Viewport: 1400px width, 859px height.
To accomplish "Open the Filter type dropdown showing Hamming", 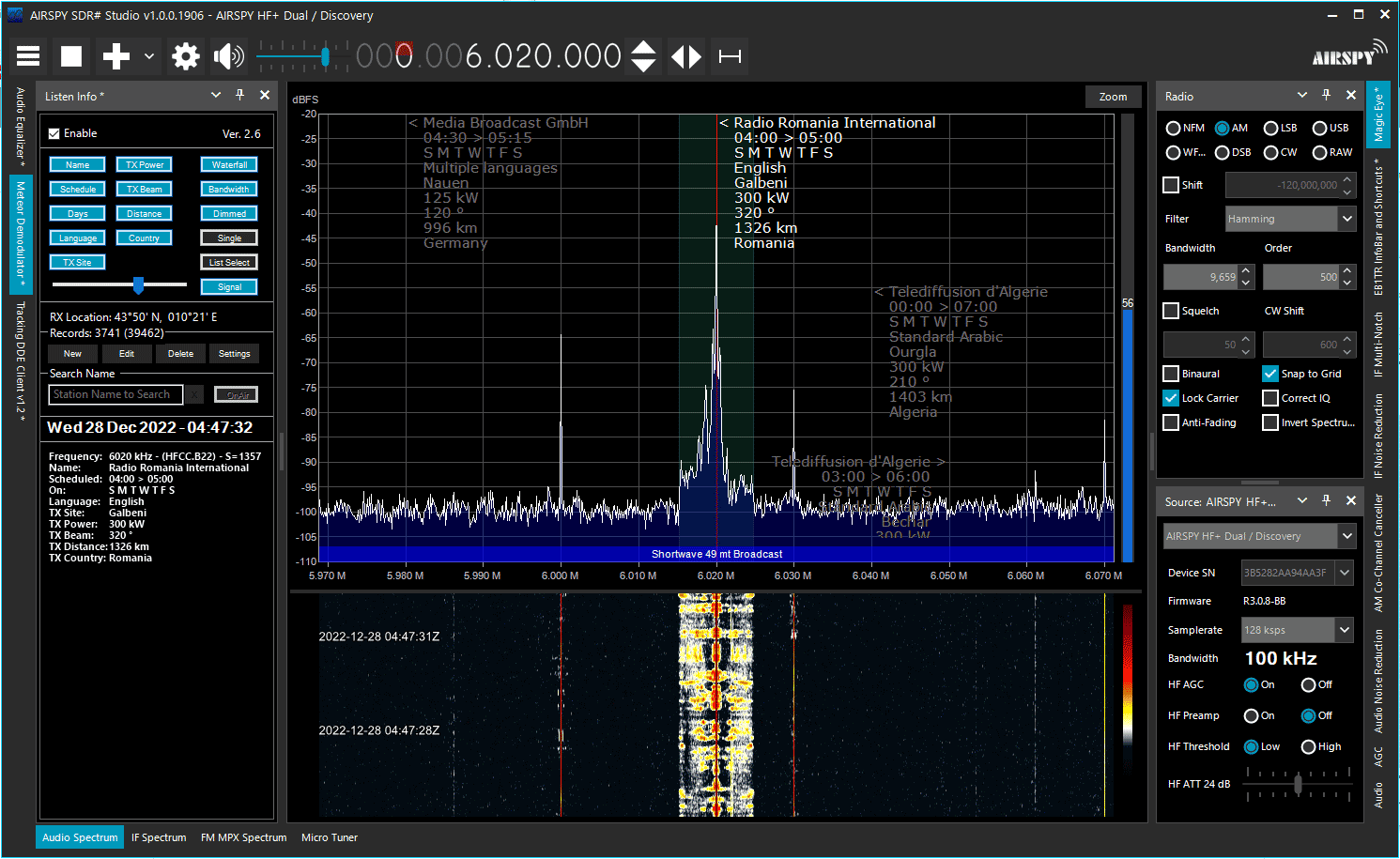I will 1290,218.
